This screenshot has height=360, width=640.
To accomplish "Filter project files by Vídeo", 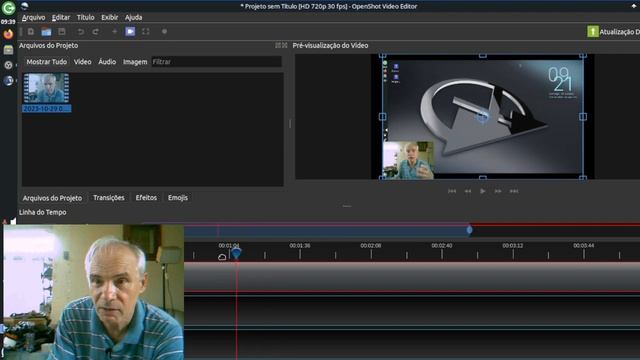I will coord(82,62).
